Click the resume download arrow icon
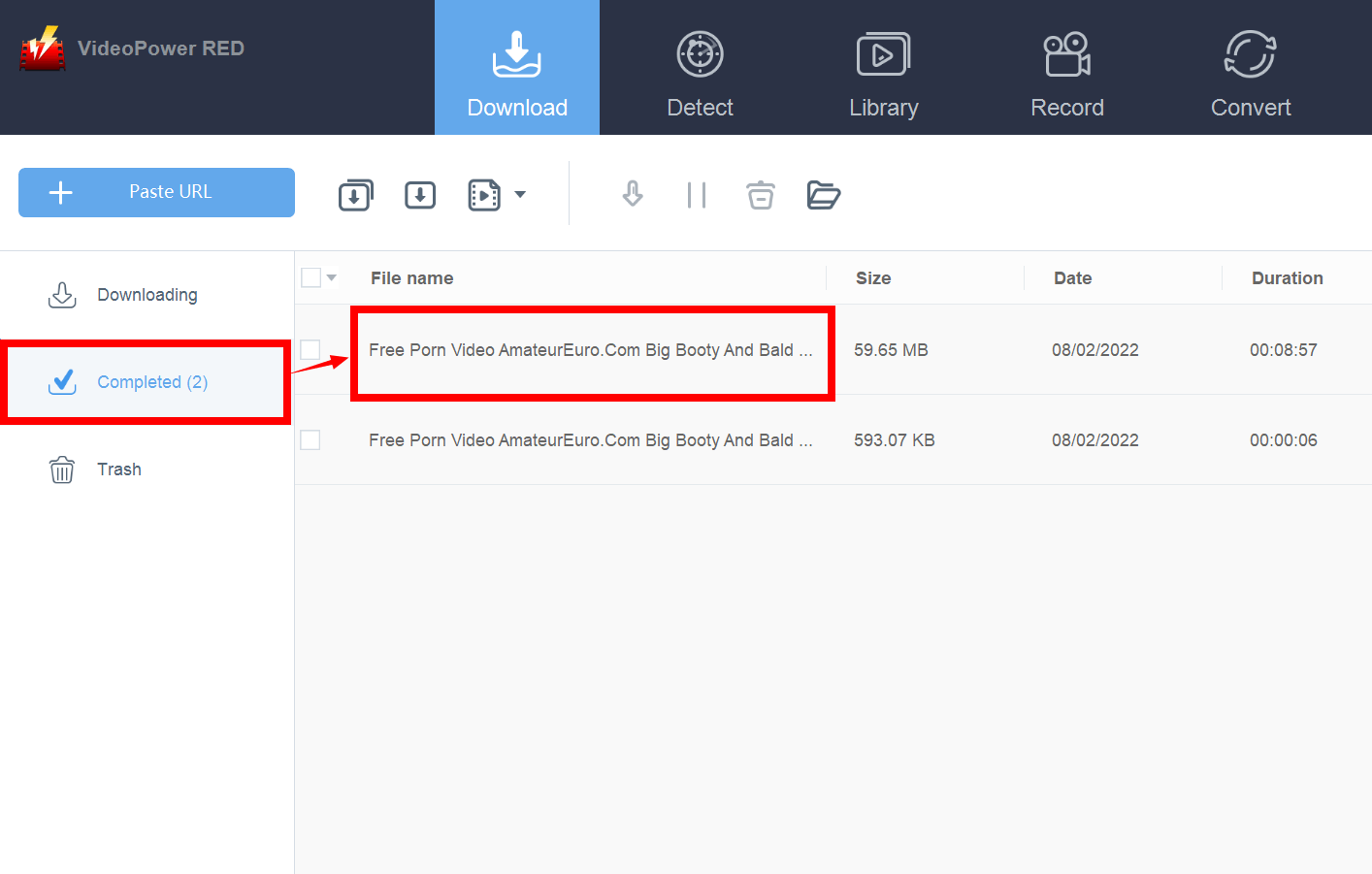The height and width of the screenshot is (874, 1372). (633, 195)
